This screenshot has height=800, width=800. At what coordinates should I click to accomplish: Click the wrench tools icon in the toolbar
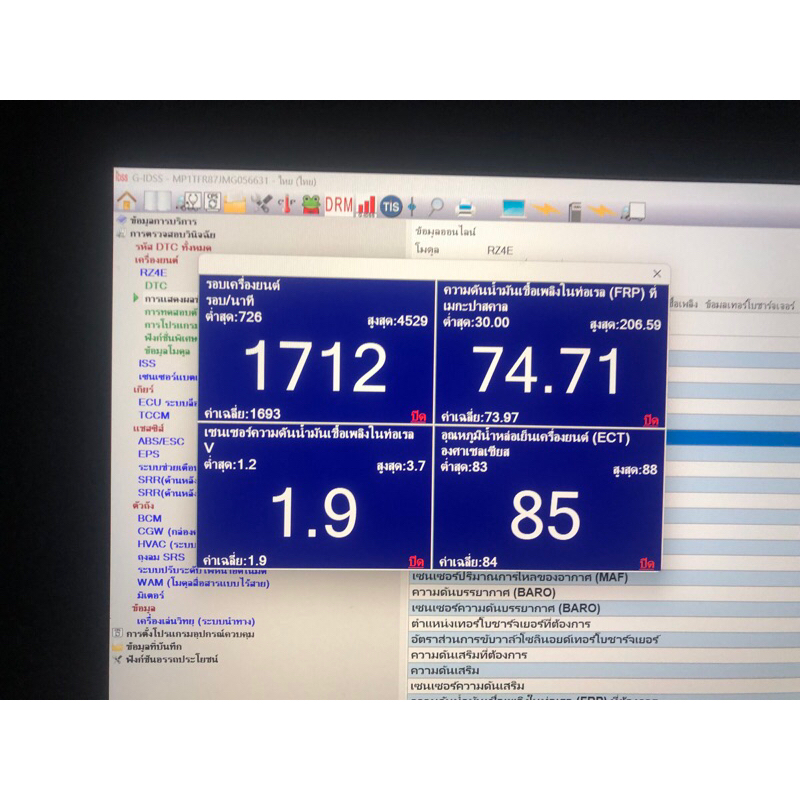pyautogui.click(x=262, y=203)
